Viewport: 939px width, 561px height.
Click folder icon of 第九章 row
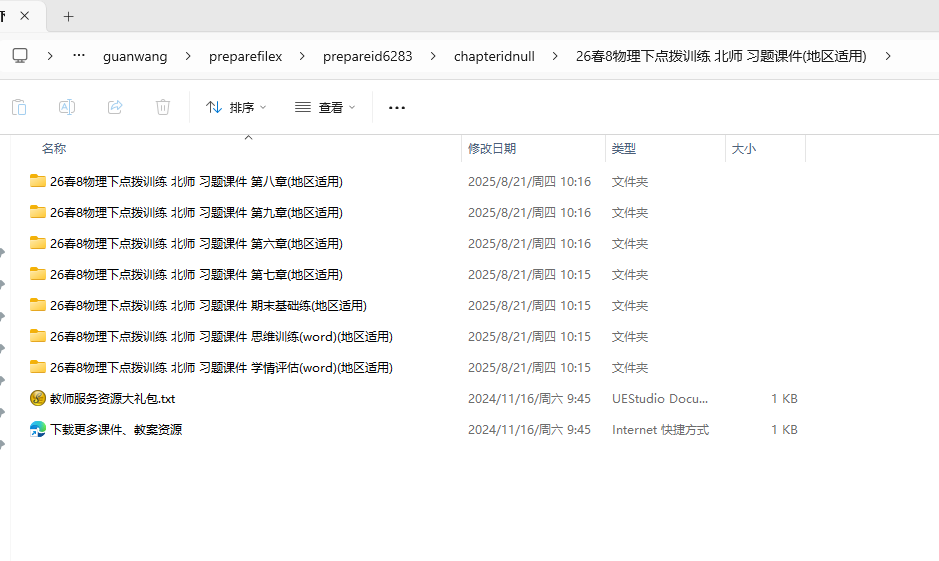(38, 212)
